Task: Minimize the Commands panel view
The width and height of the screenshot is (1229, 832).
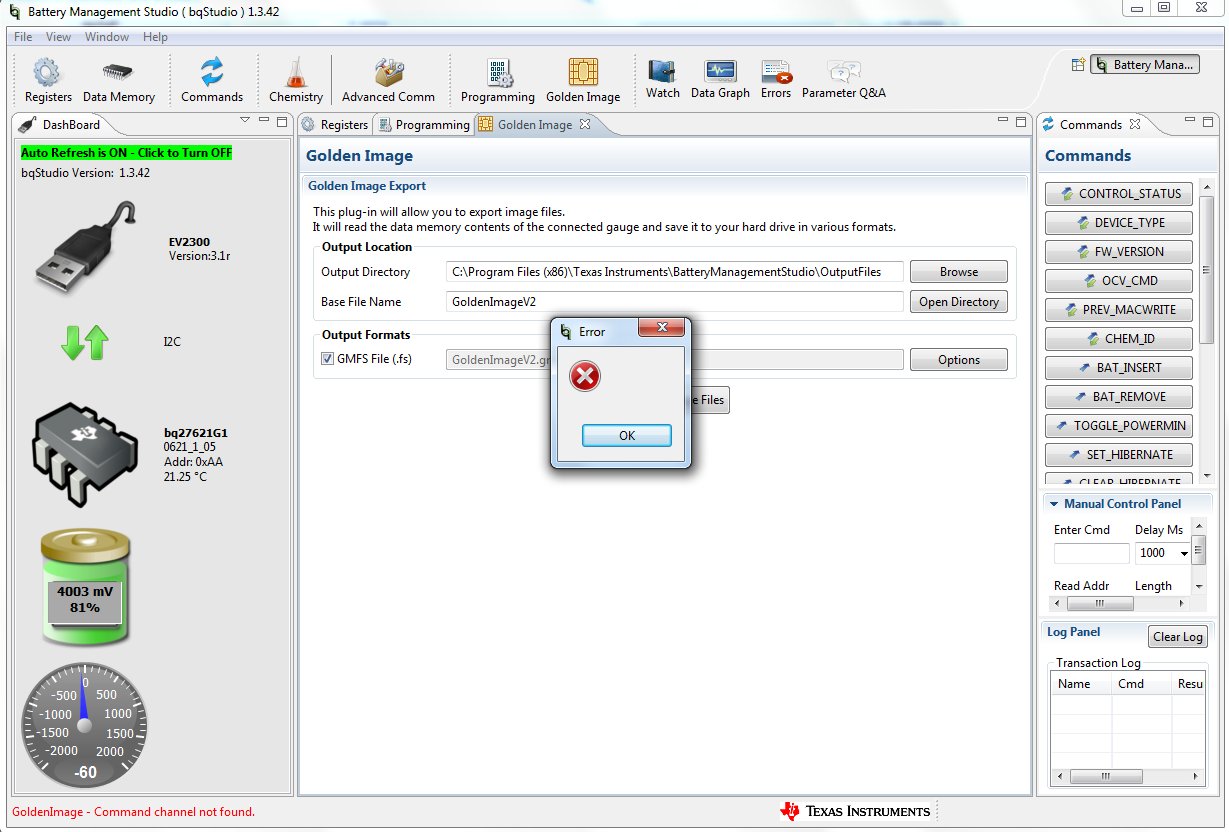Action: pyautogui.click(x=1189, y=121)
